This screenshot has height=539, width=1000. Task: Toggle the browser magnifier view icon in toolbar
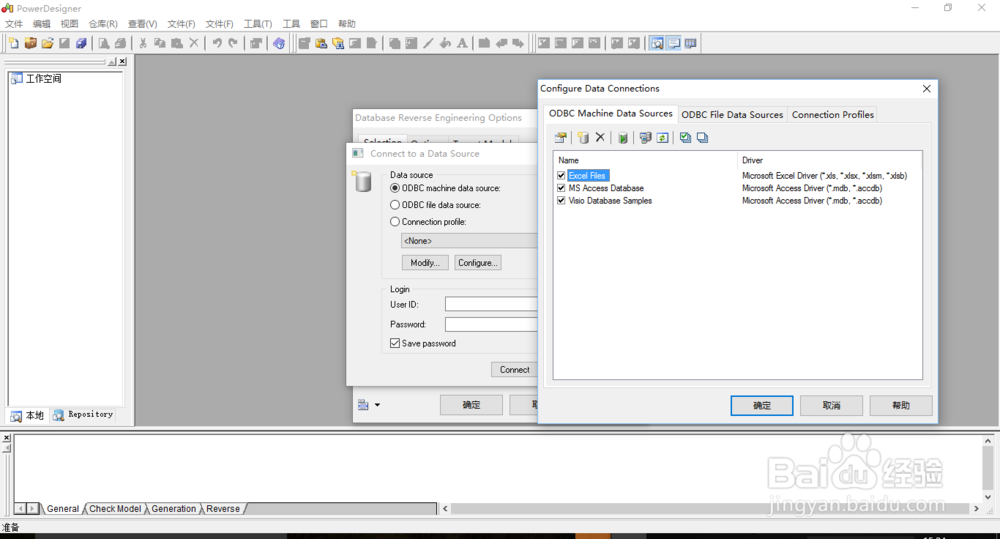coord(656,43)
